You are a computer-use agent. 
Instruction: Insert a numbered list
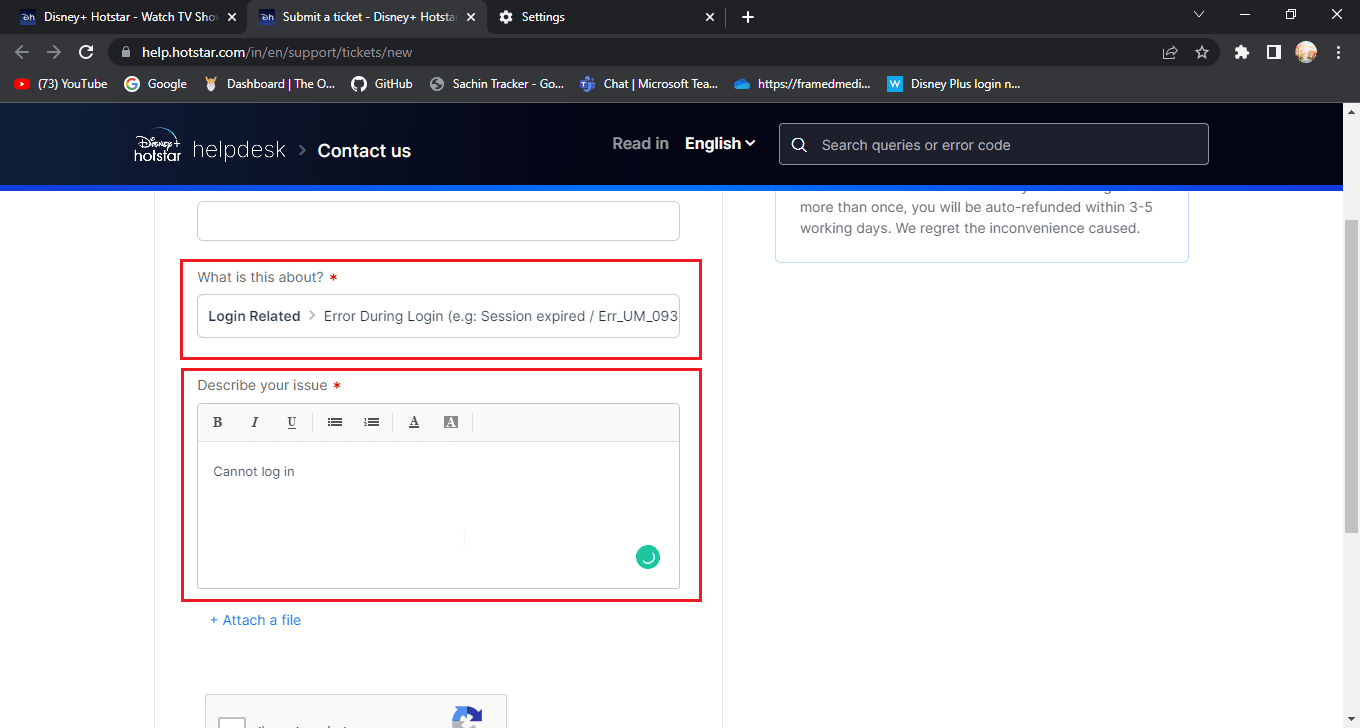pyautogui.click(x=372, y=423)
